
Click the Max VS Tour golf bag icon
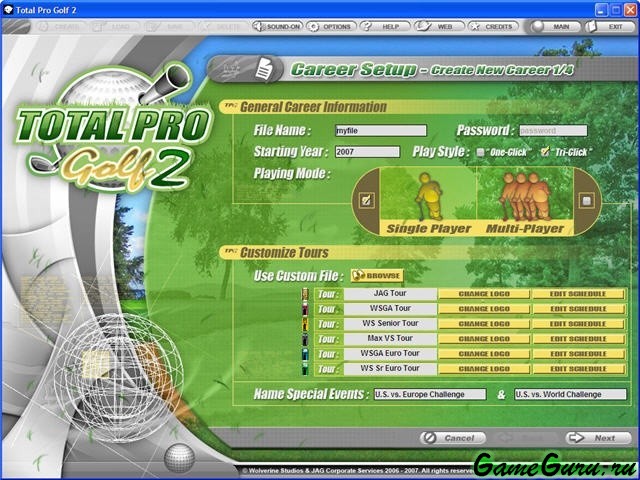pos(305,339)
